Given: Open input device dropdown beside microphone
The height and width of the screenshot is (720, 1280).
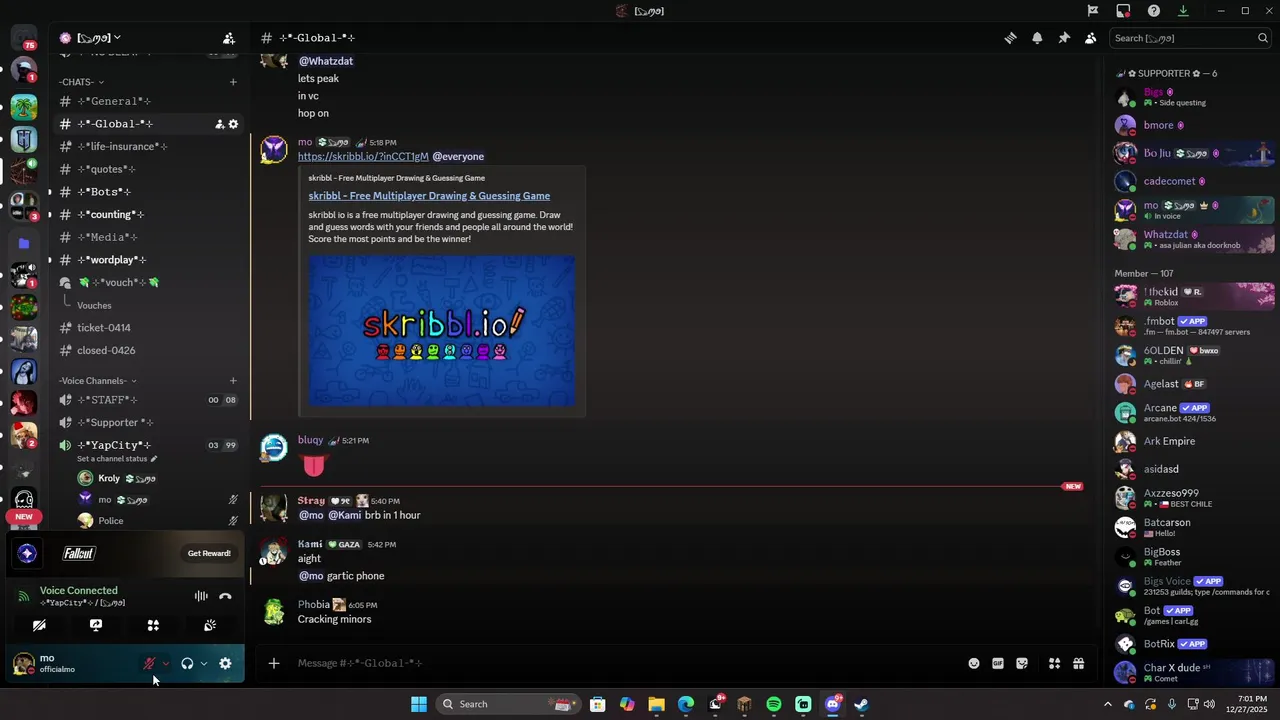Looking at the screenshot, I should (165, 663).
